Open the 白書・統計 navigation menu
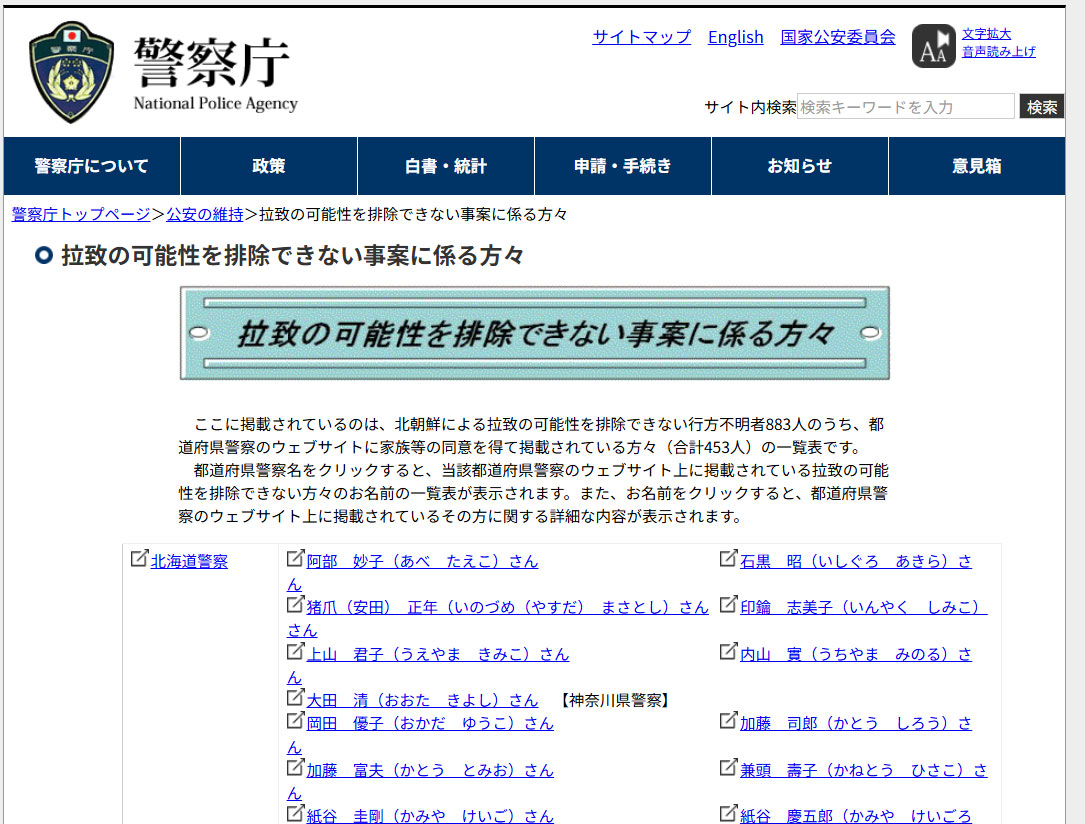1085x824 pixels. click(446, 166)
